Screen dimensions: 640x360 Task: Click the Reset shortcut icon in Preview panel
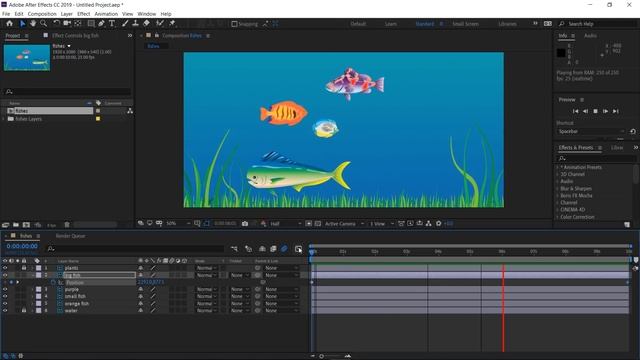(633, 131)
